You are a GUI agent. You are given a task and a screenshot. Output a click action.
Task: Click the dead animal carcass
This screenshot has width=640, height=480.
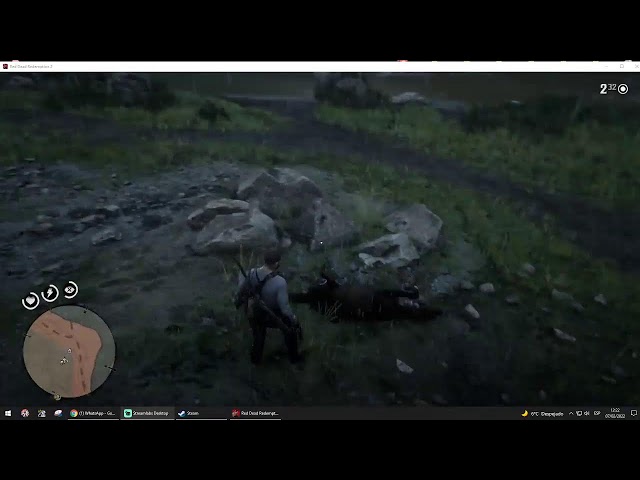pos(366,298)
